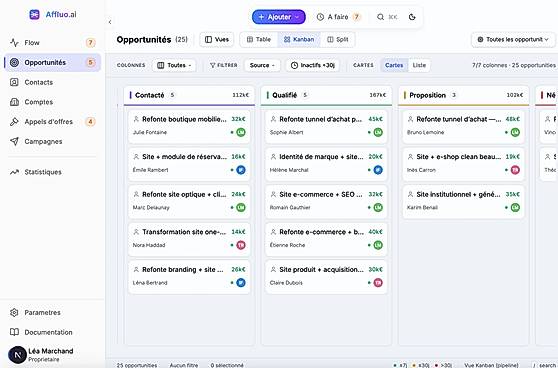Open Appels d'offres section
The image size is (558, 368).
click(53, 122)
